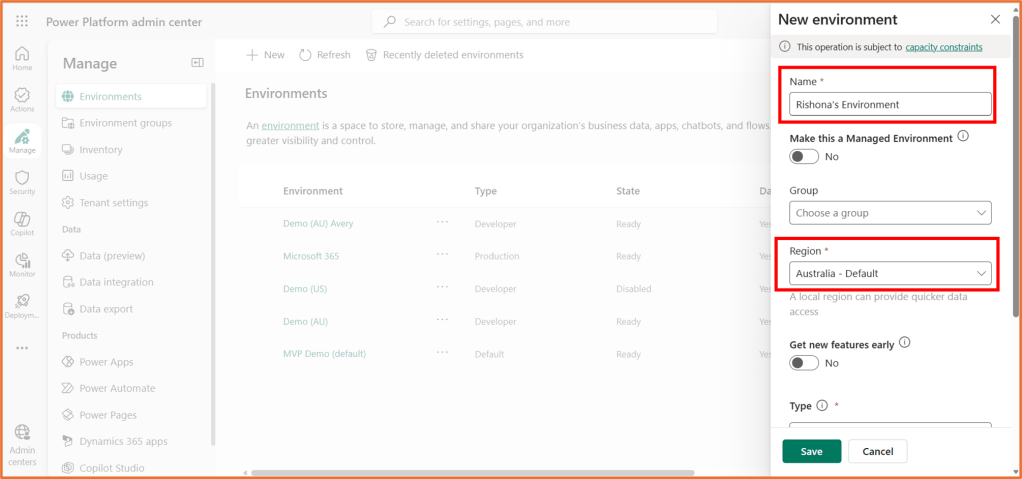Open more options for Demo (AU) Avery
Viewport: 1022px width, 479px height.
(443, 222)
